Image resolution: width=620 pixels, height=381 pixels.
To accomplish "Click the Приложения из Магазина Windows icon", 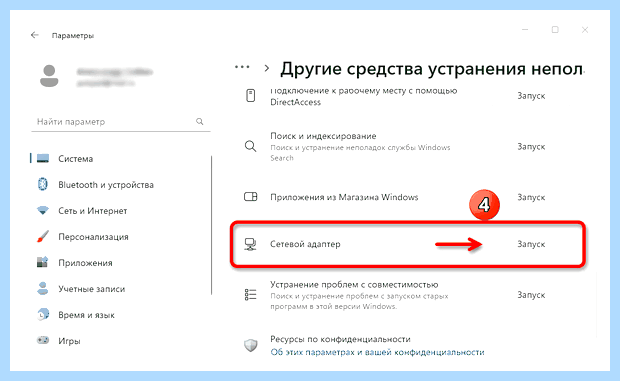I will (251, 197).
